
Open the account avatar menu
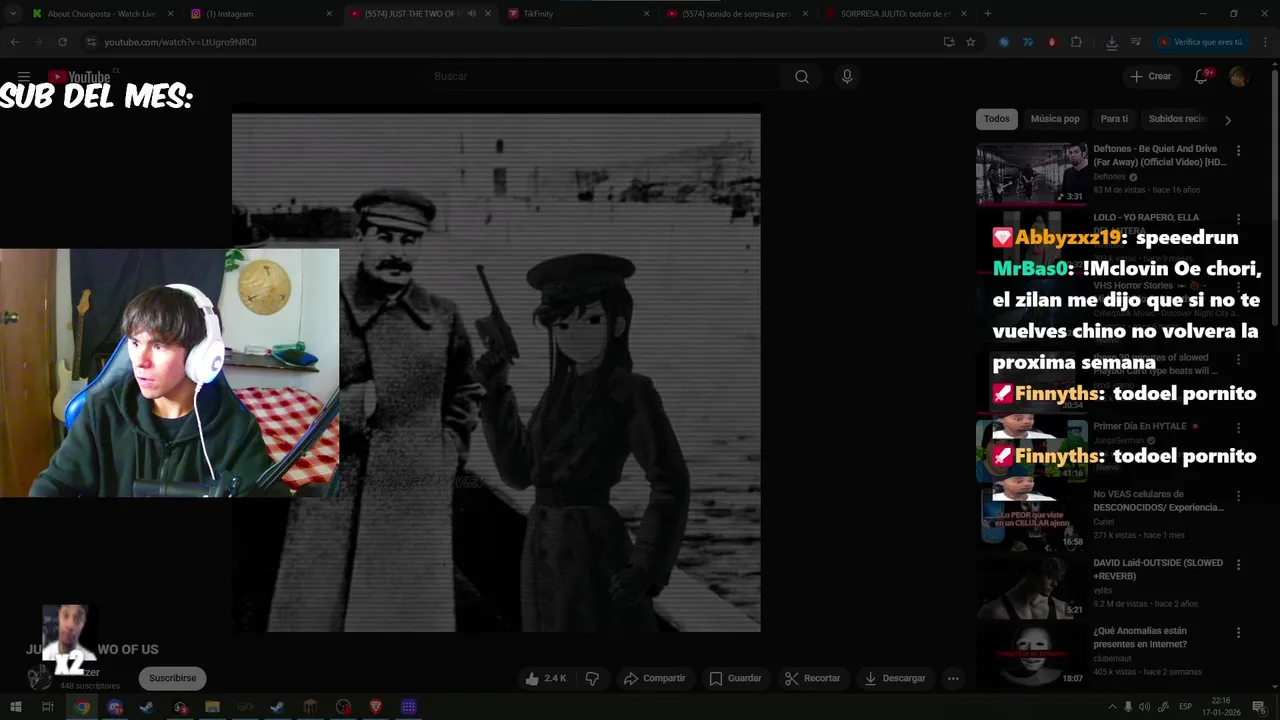click(1238, 77)
